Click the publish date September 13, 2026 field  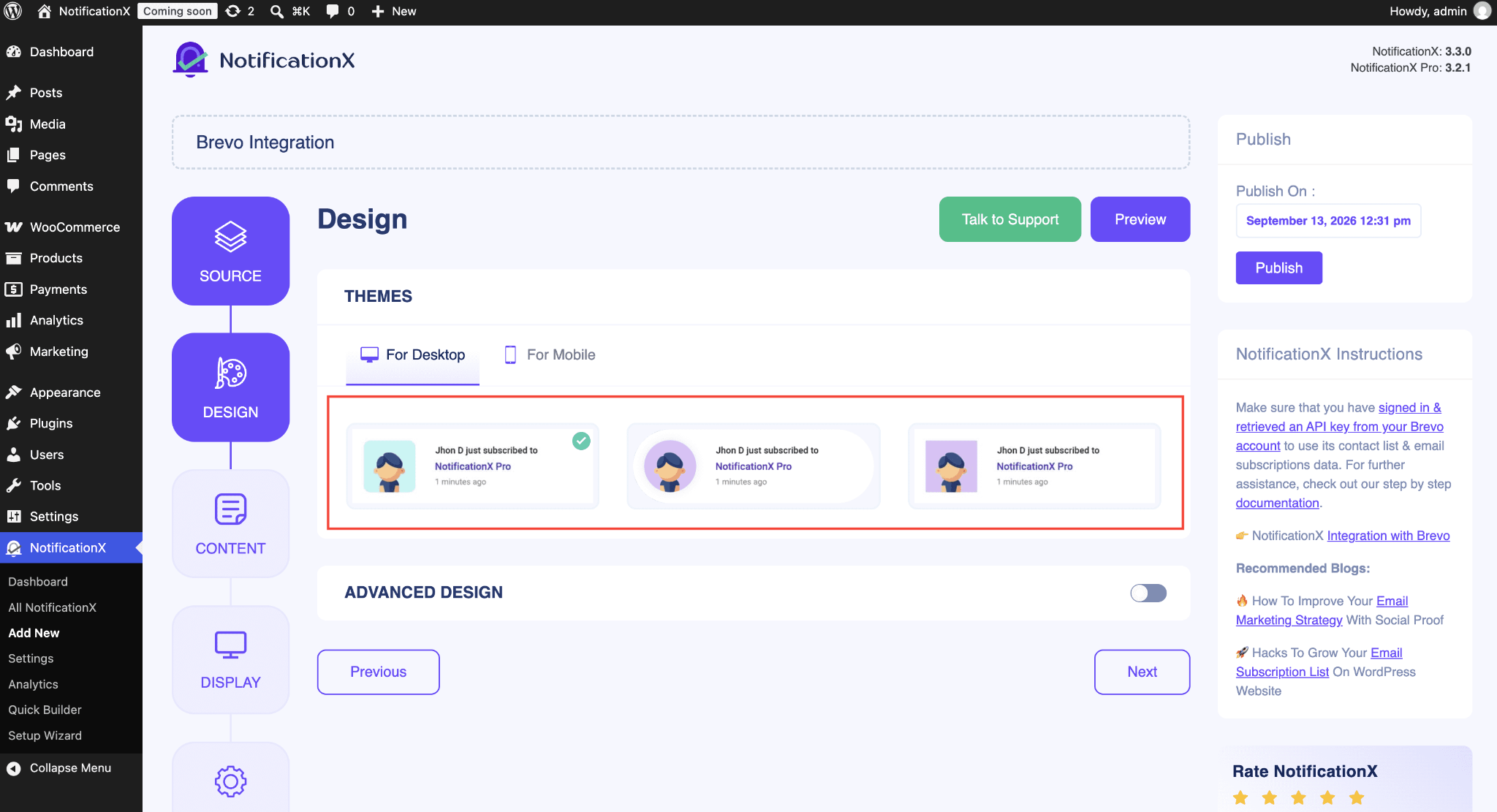(x=1328, y=221)
